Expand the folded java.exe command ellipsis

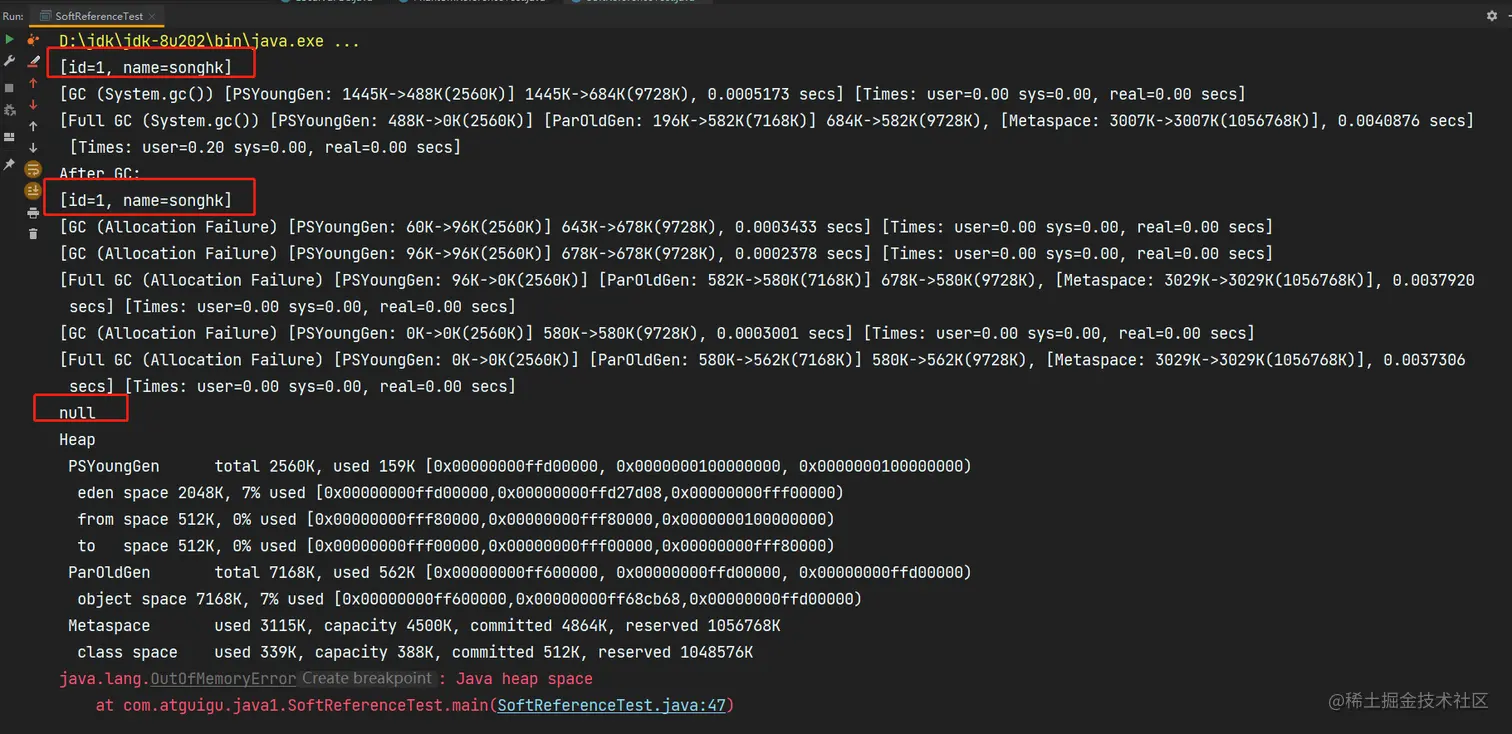click(347, 41)
